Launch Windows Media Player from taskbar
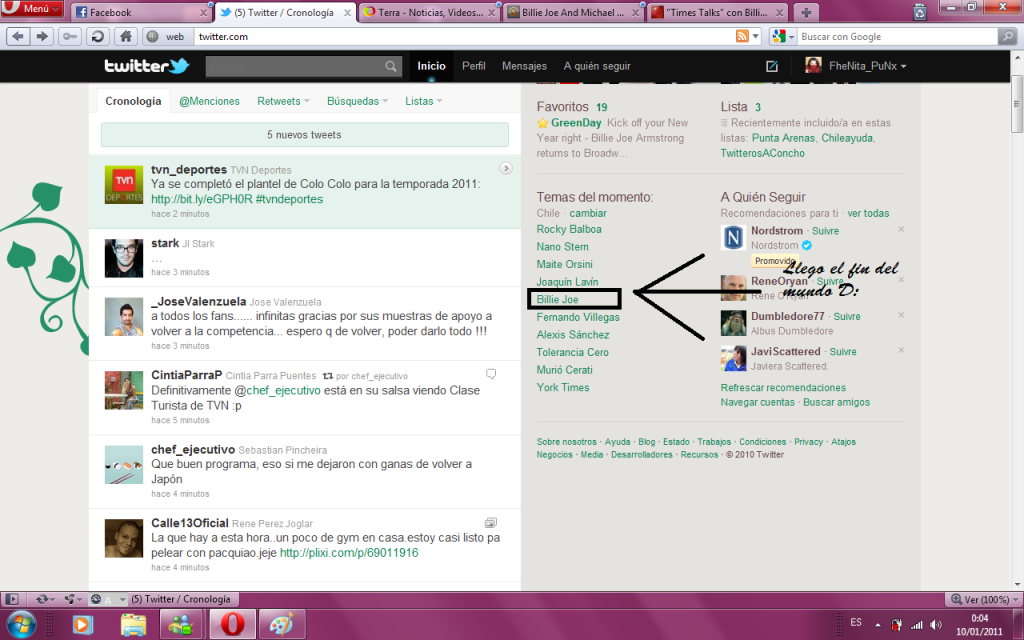Screen dimensions: 1024x640 pos(82,625)
